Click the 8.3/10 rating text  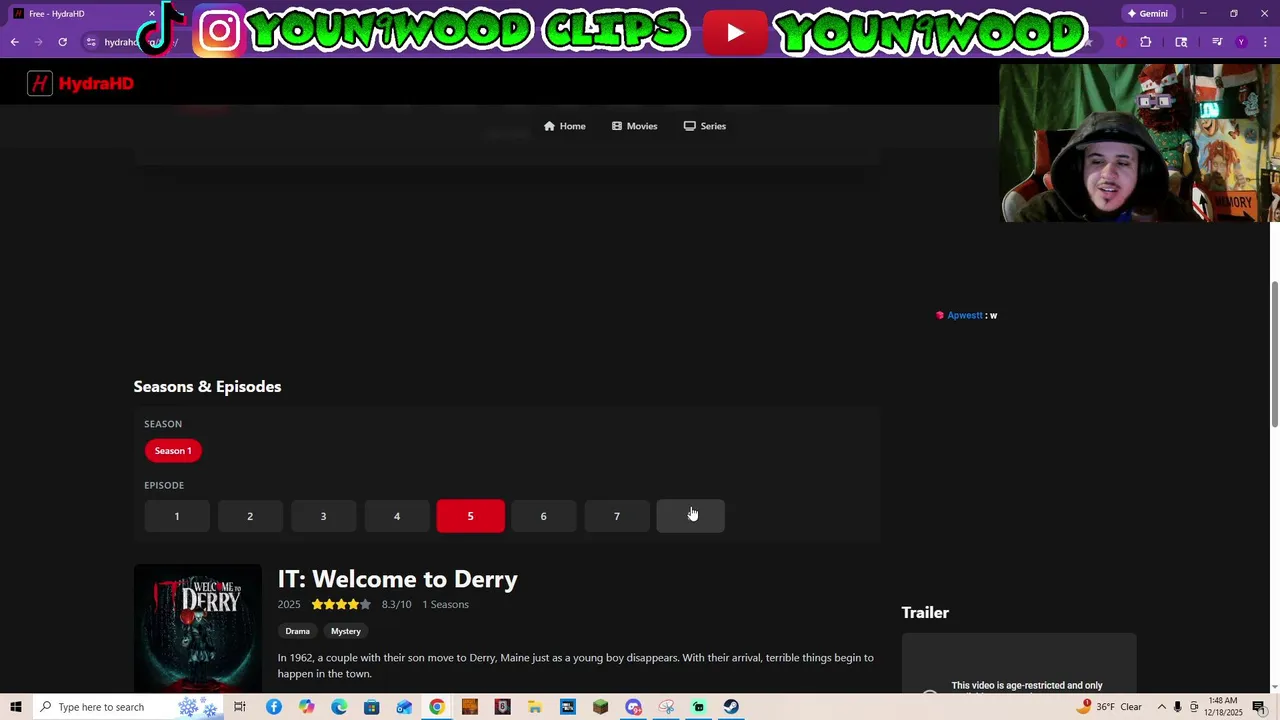(396, 604)
